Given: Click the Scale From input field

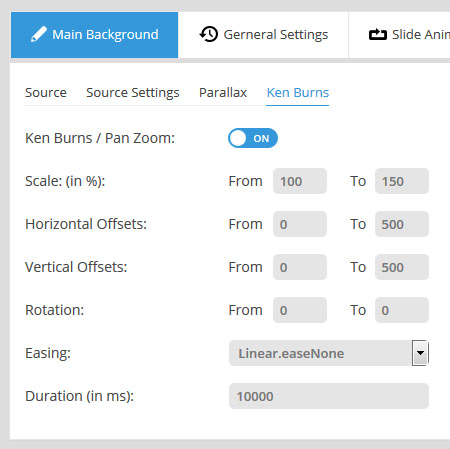Looking at the screenshot, I should point(300,181).
